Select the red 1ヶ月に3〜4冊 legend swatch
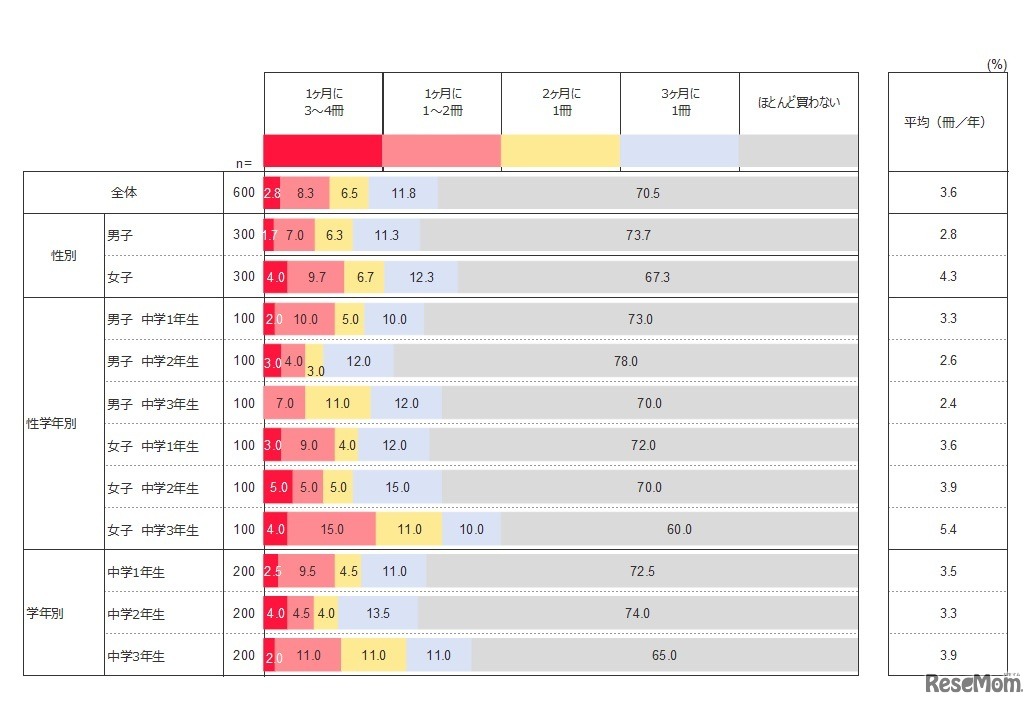Viewport: 1036px width, 706px height. (x=323, y=151)
